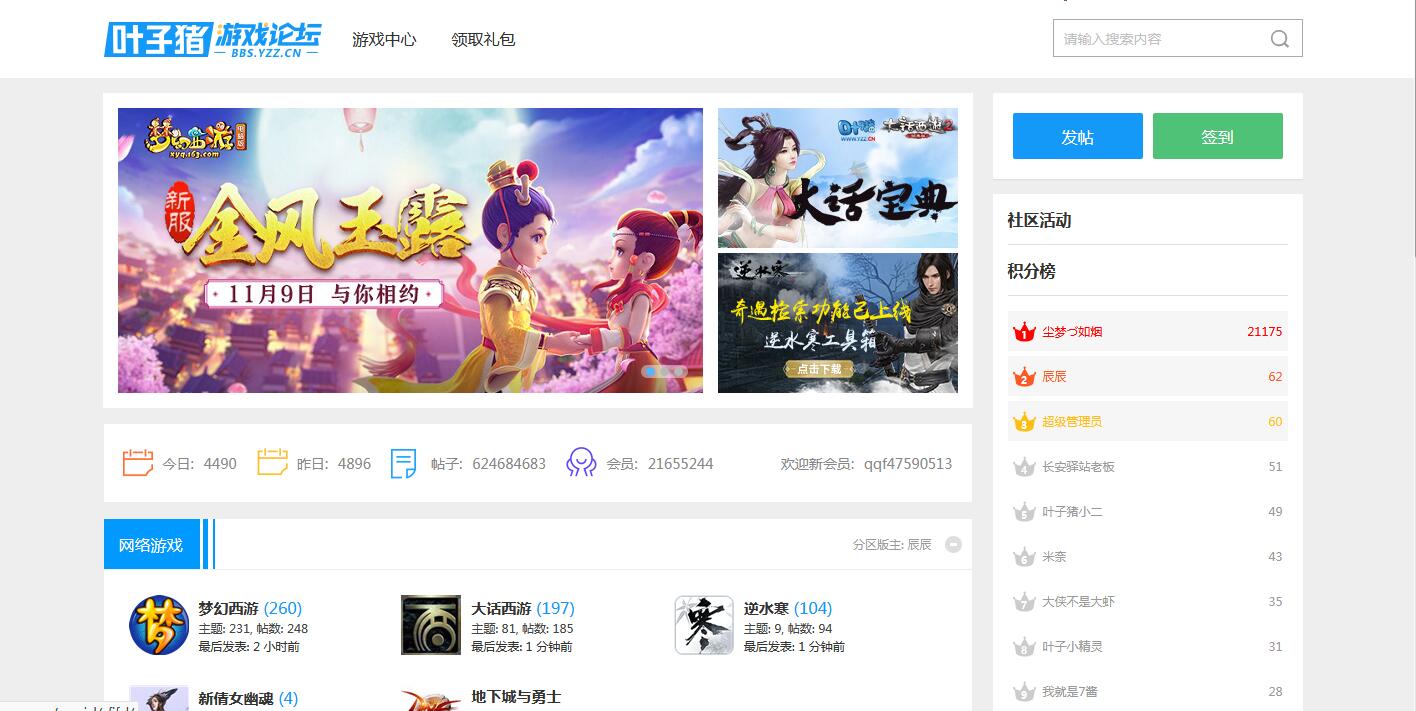
Task: Click the rank 2 crown icon
Action: click(x=1023, y=377)
